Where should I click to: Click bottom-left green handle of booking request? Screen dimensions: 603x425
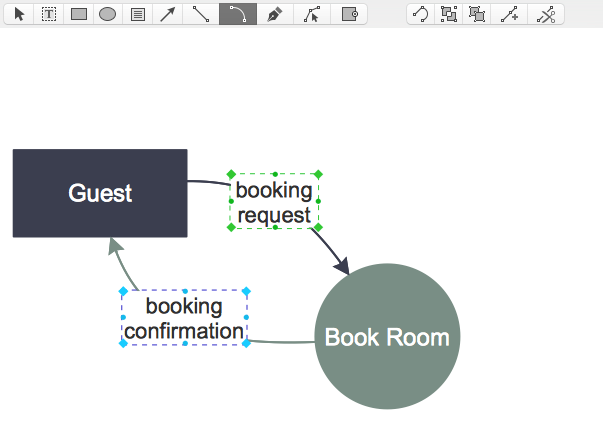231,227
